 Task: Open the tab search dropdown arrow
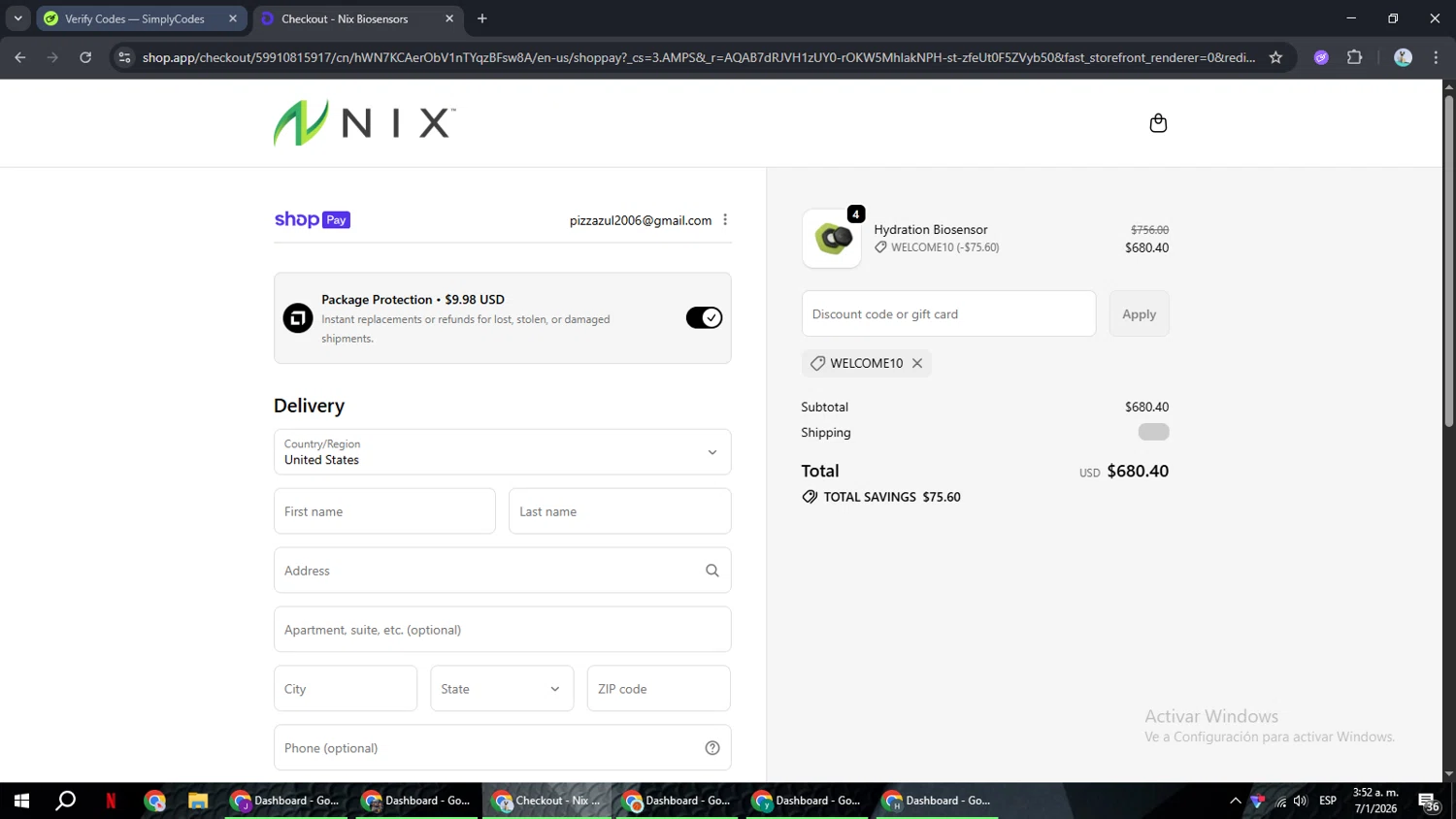[17, 18]
